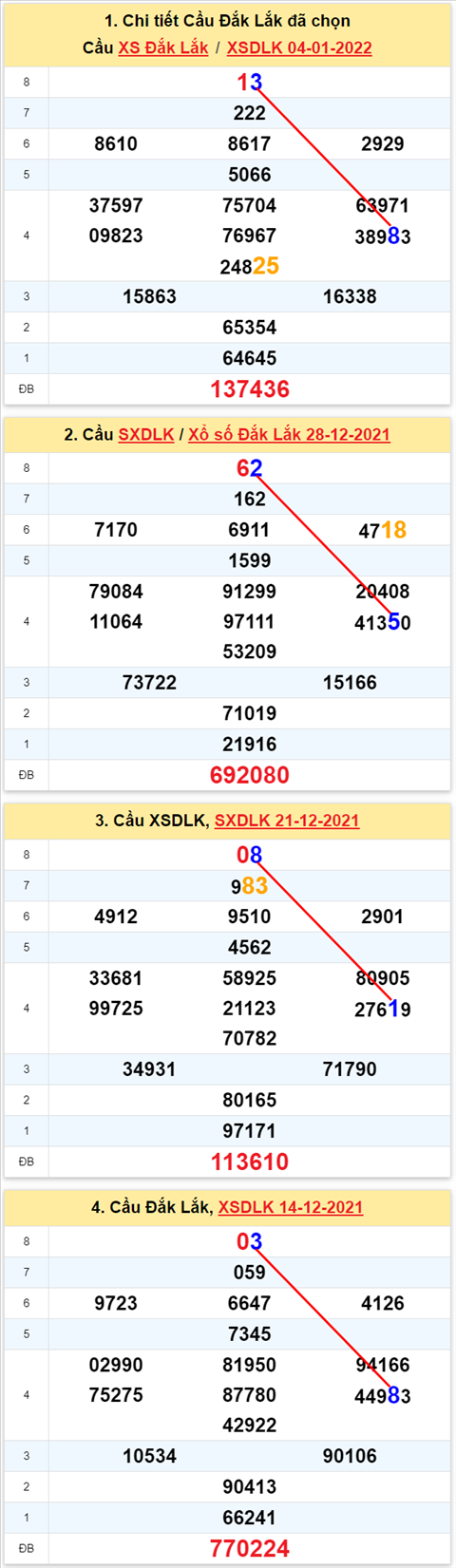
Task: Select number 97111
Action: [250, 622]
